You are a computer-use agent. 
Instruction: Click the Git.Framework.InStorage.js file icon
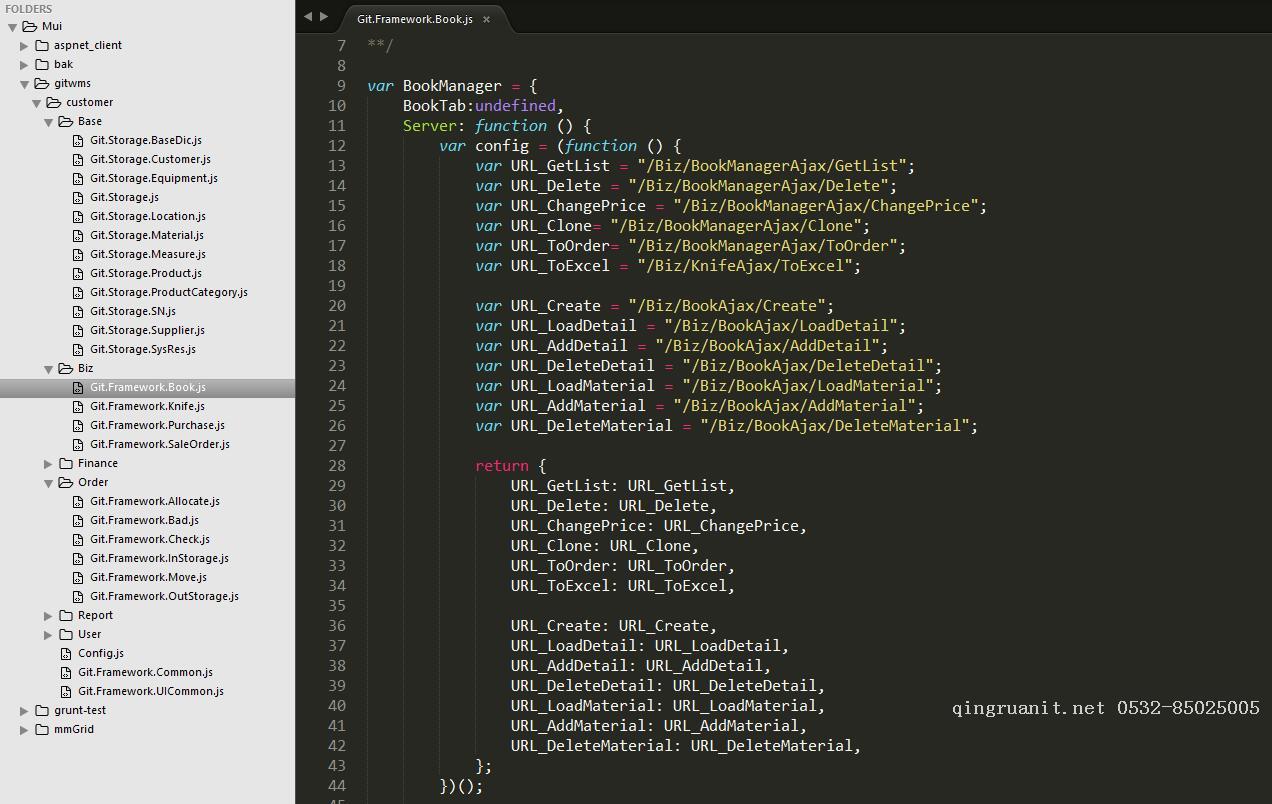pyautogui.click(x=78, y=558)
